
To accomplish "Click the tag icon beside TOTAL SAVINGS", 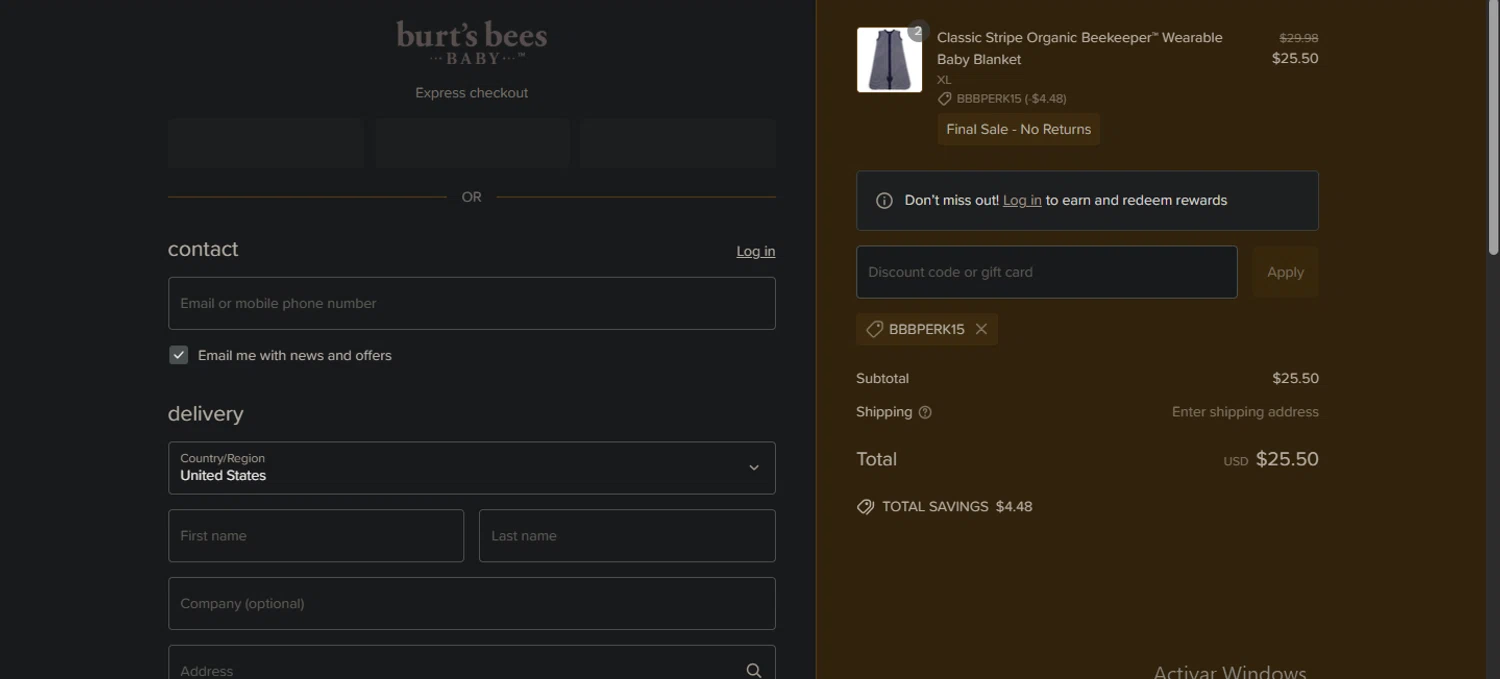I will click(865, 507).
